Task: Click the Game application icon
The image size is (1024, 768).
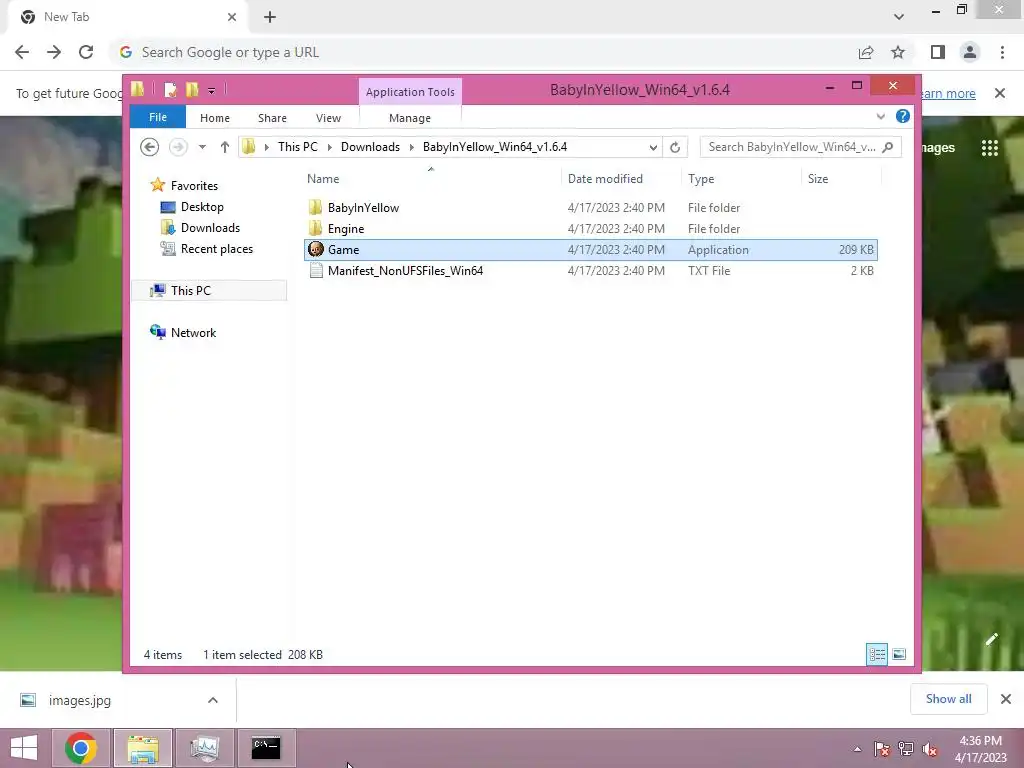Action: 316,249
